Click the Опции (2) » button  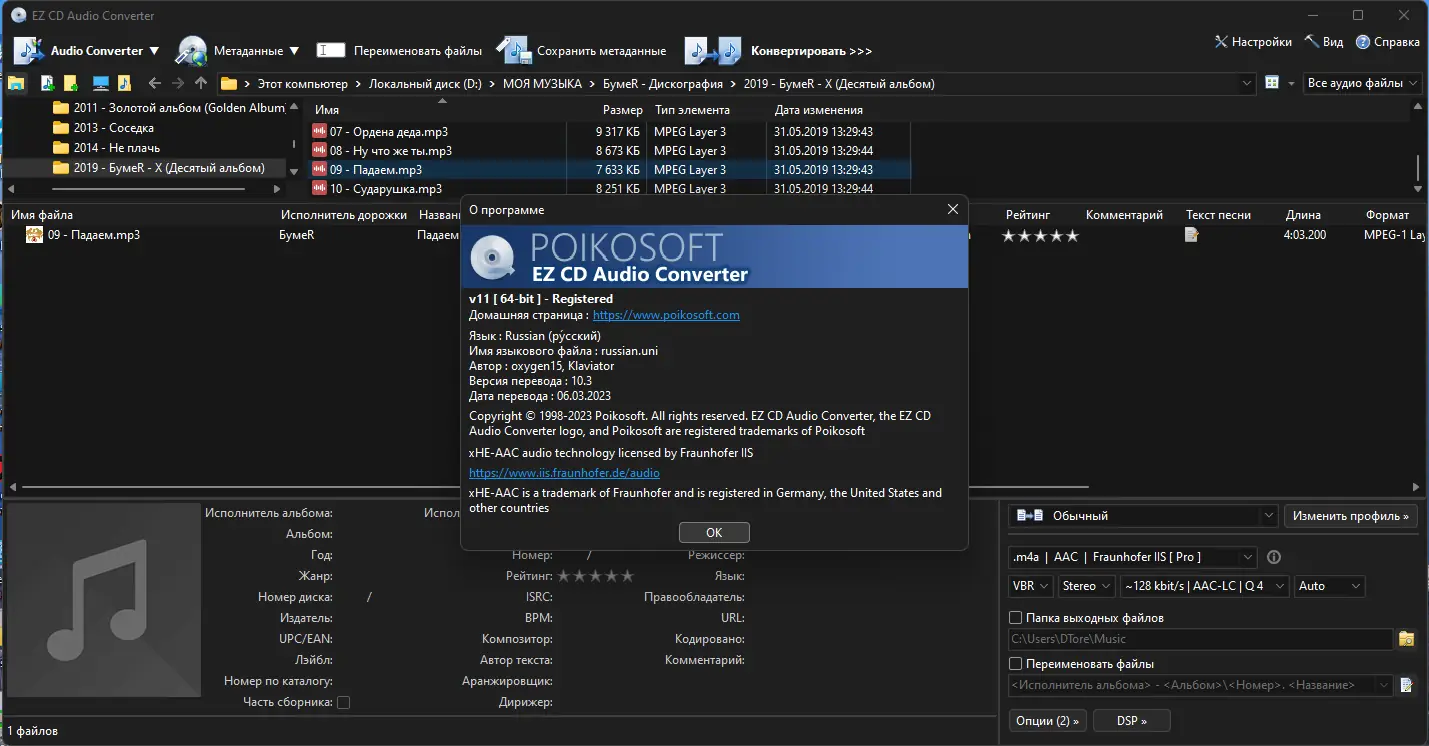tap(1047, 720)
